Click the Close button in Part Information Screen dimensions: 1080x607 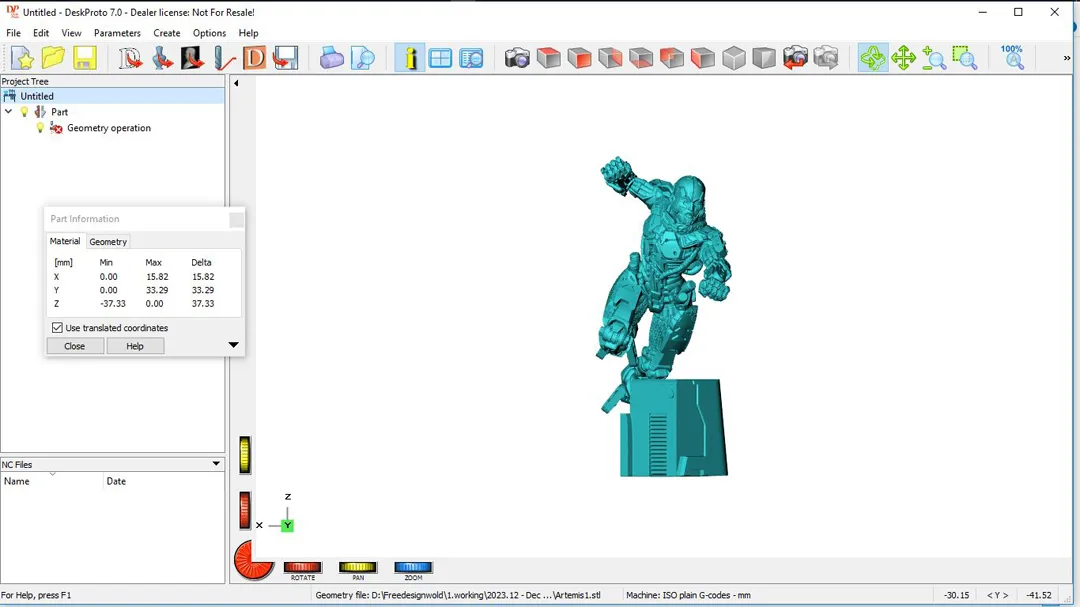[74, 346]
